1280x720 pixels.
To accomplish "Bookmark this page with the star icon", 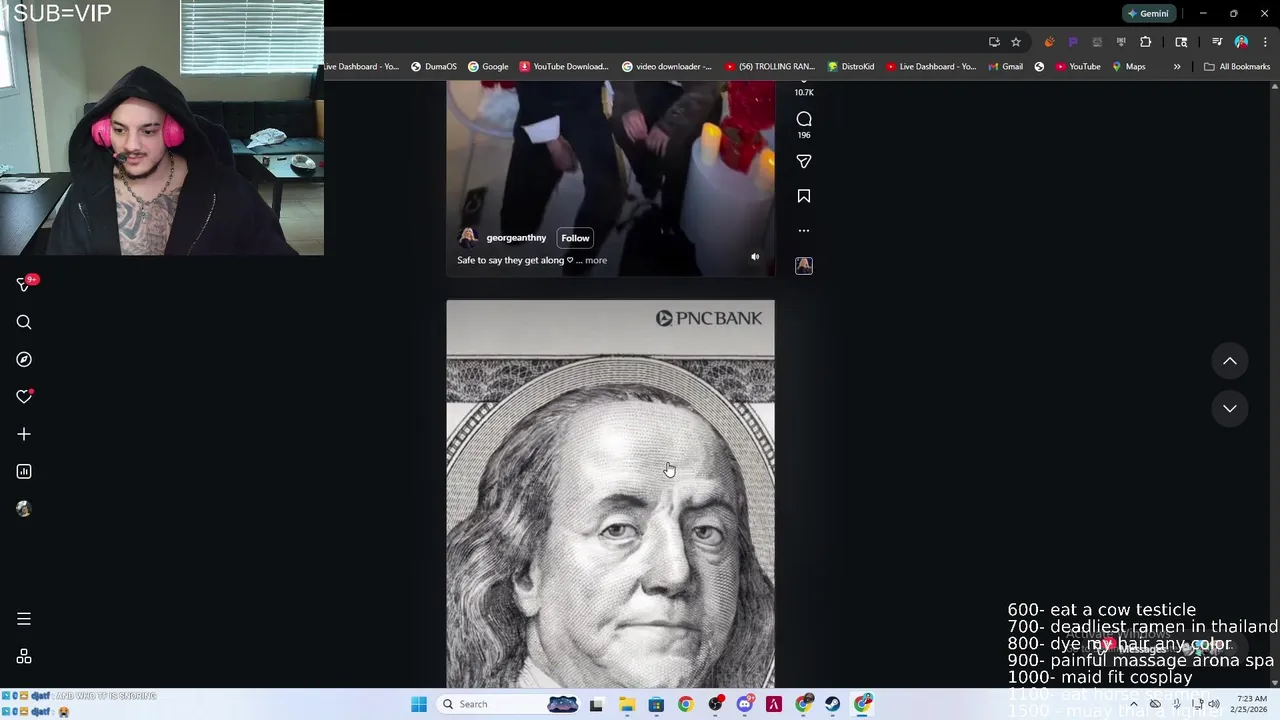I will click(x=1016, y=42).
